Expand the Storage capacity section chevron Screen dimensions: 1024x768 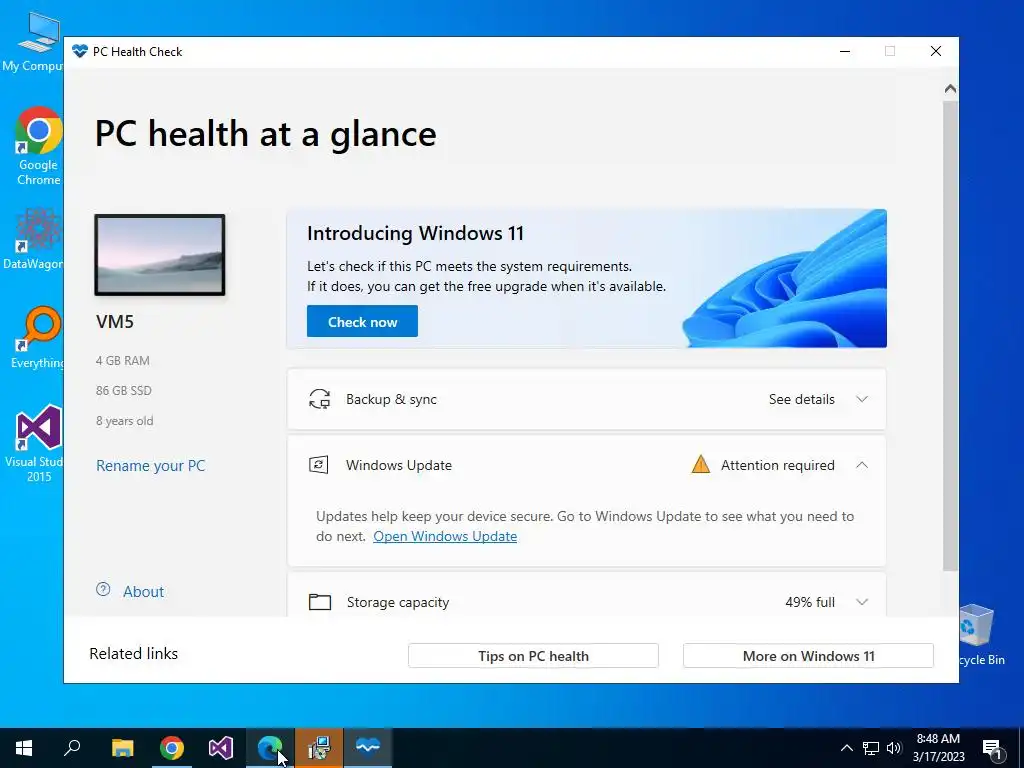[x=862, y=602]
